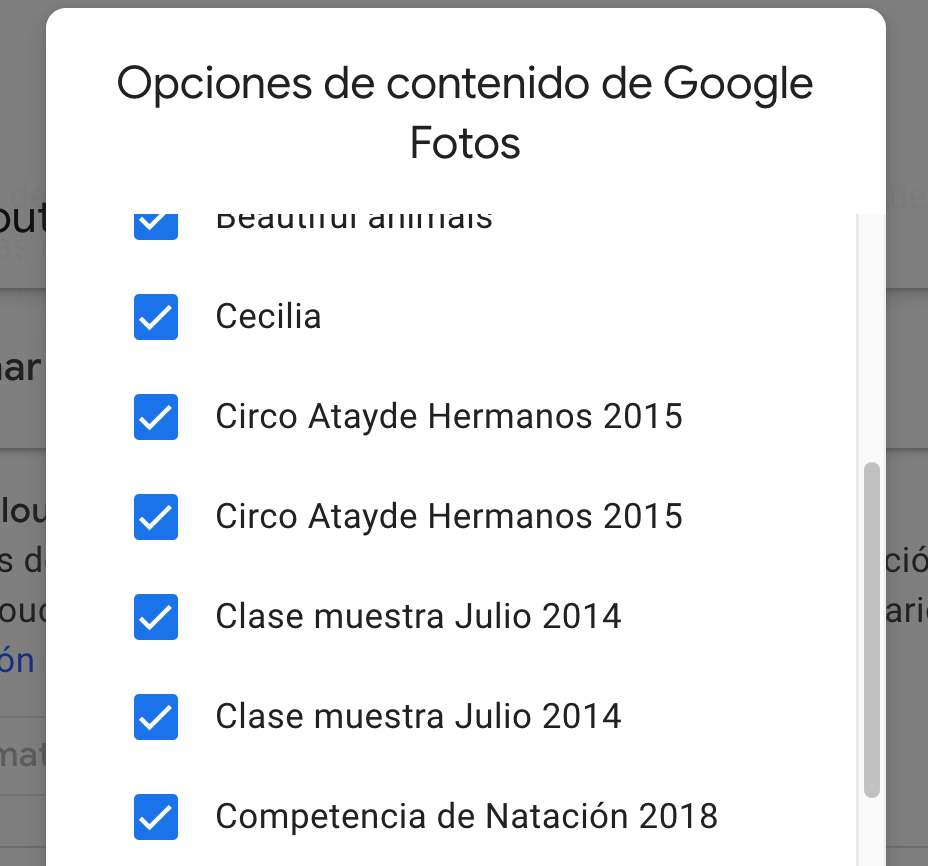Click the scrollbar track below the thumb
The image size is (928, 866).
coord(872,832)
